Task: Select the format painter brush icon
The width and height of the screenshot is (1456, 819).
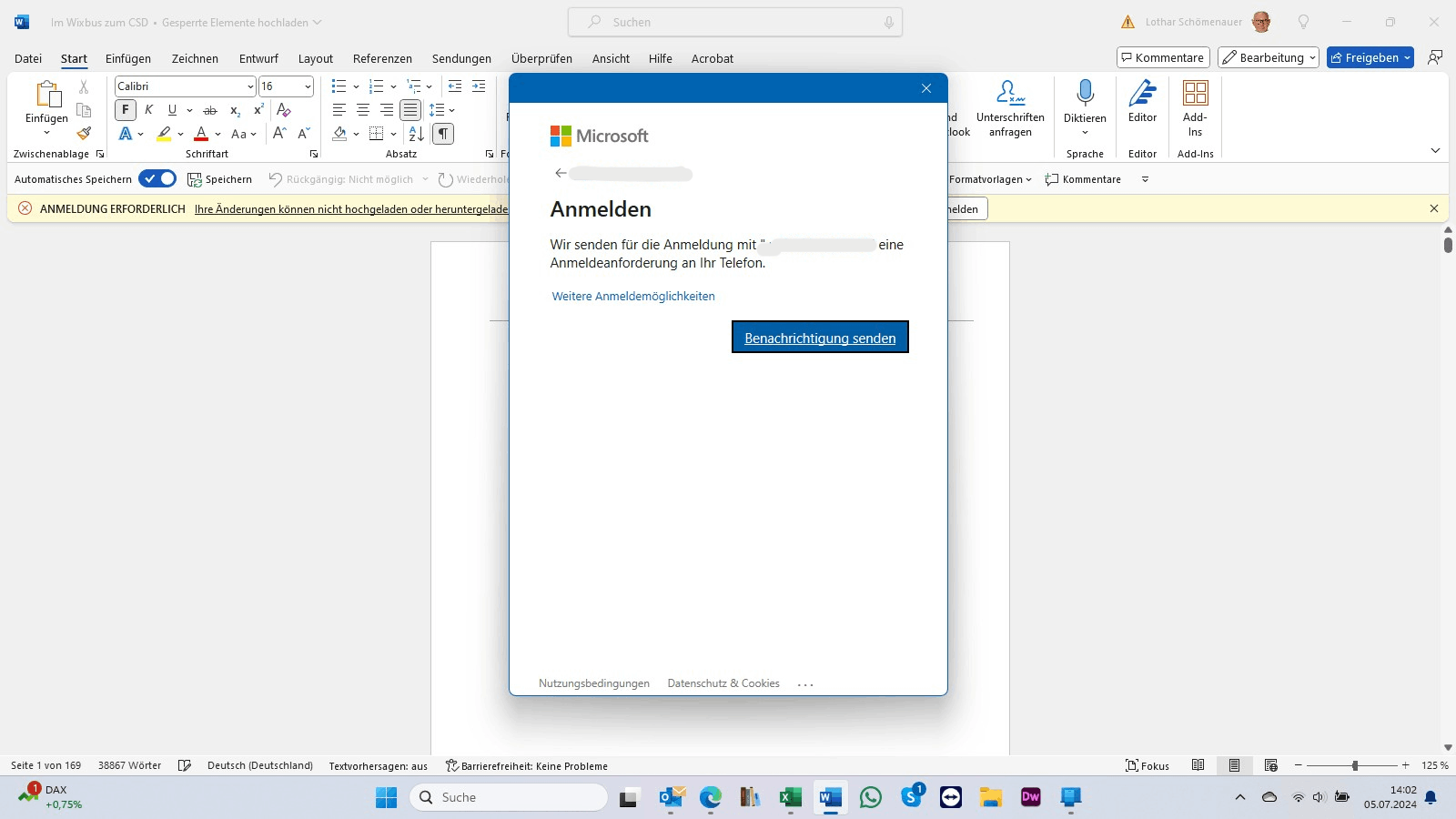Action: (84, 133)
